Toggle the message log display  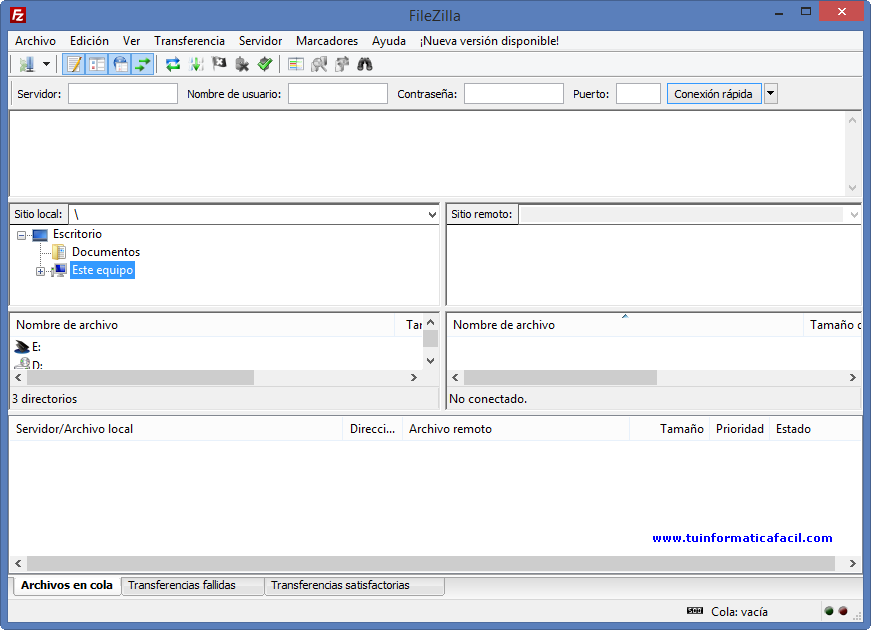coord(74,64)
